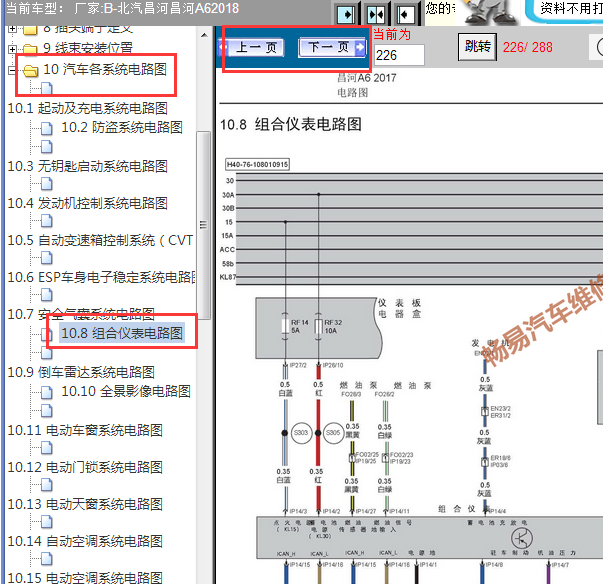Click the S305 splice circle in the diagram
The width and height of the screenshot is (603, 584).
click(333, 433)
